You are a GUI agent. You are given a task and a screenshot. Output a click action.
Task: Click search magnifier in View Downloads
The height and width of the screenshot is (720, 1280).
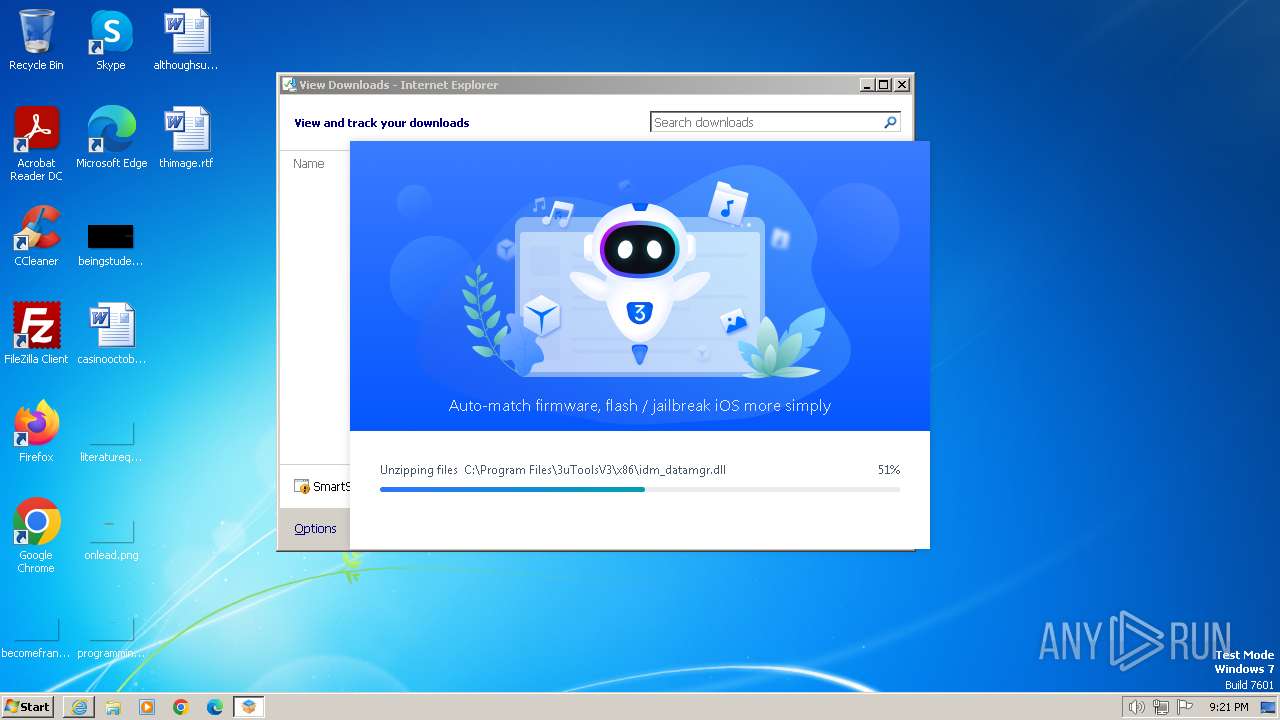(890, 122)
